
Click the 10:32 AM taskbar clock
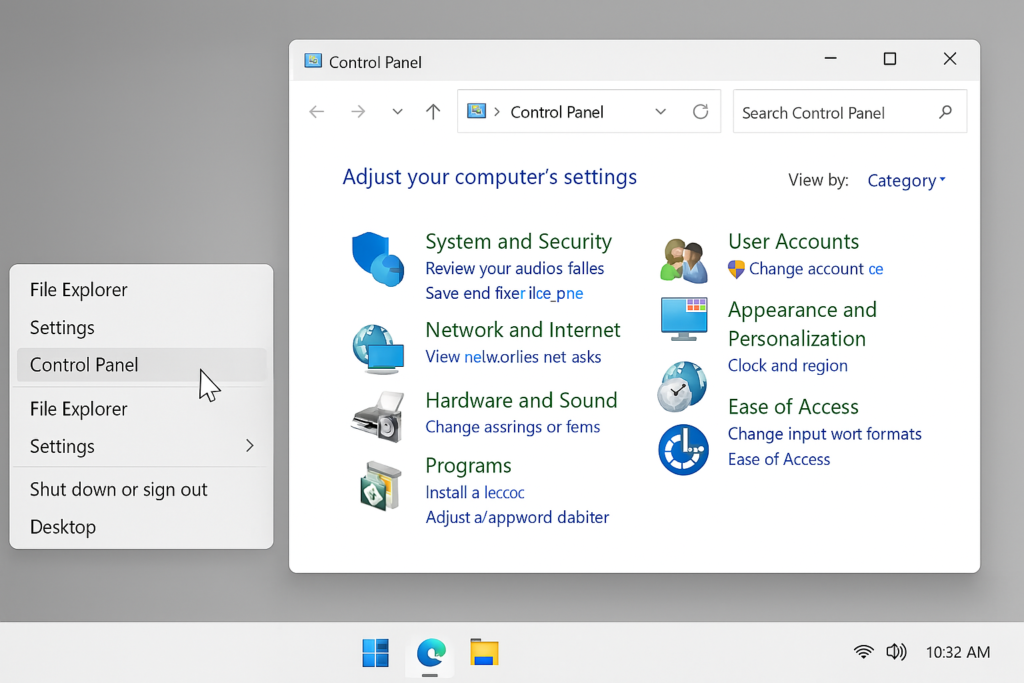coord(957,652)
